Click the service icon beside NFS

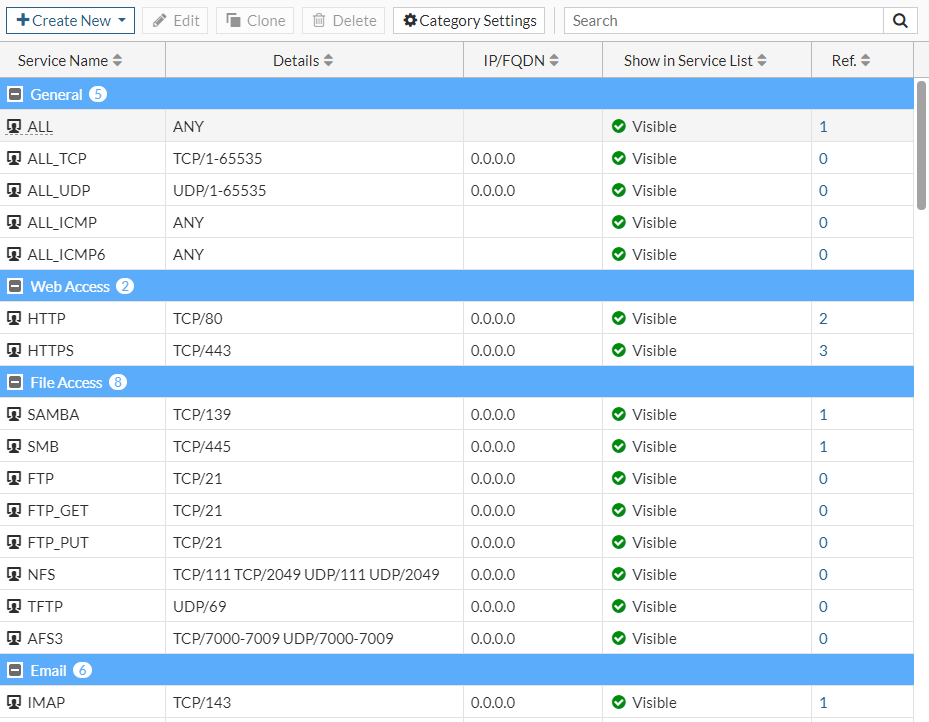[x=14, y=575]
